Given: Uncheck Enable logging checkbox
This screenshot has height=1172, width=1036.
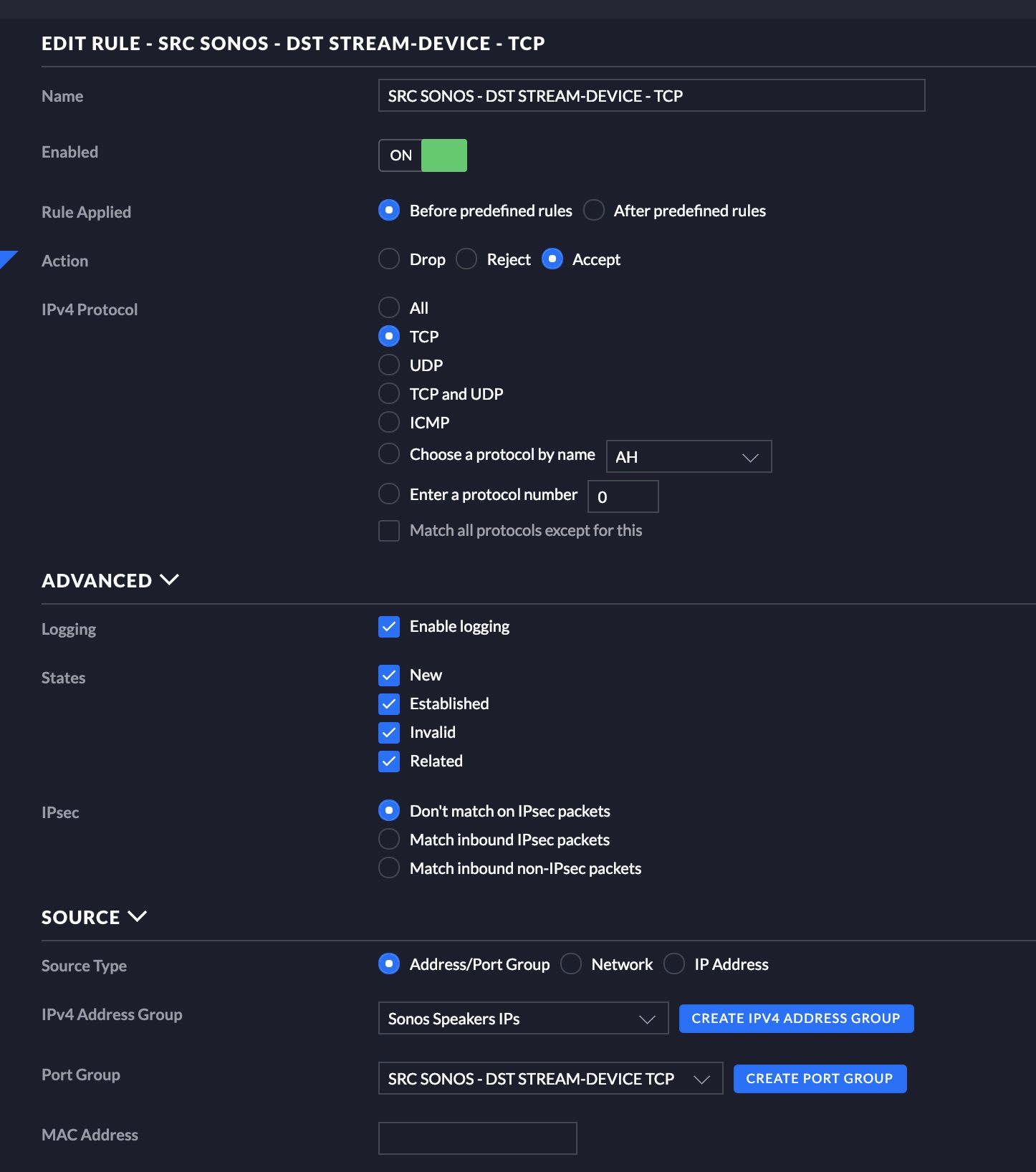Looking at the screenshot, I should coord(389,627).
